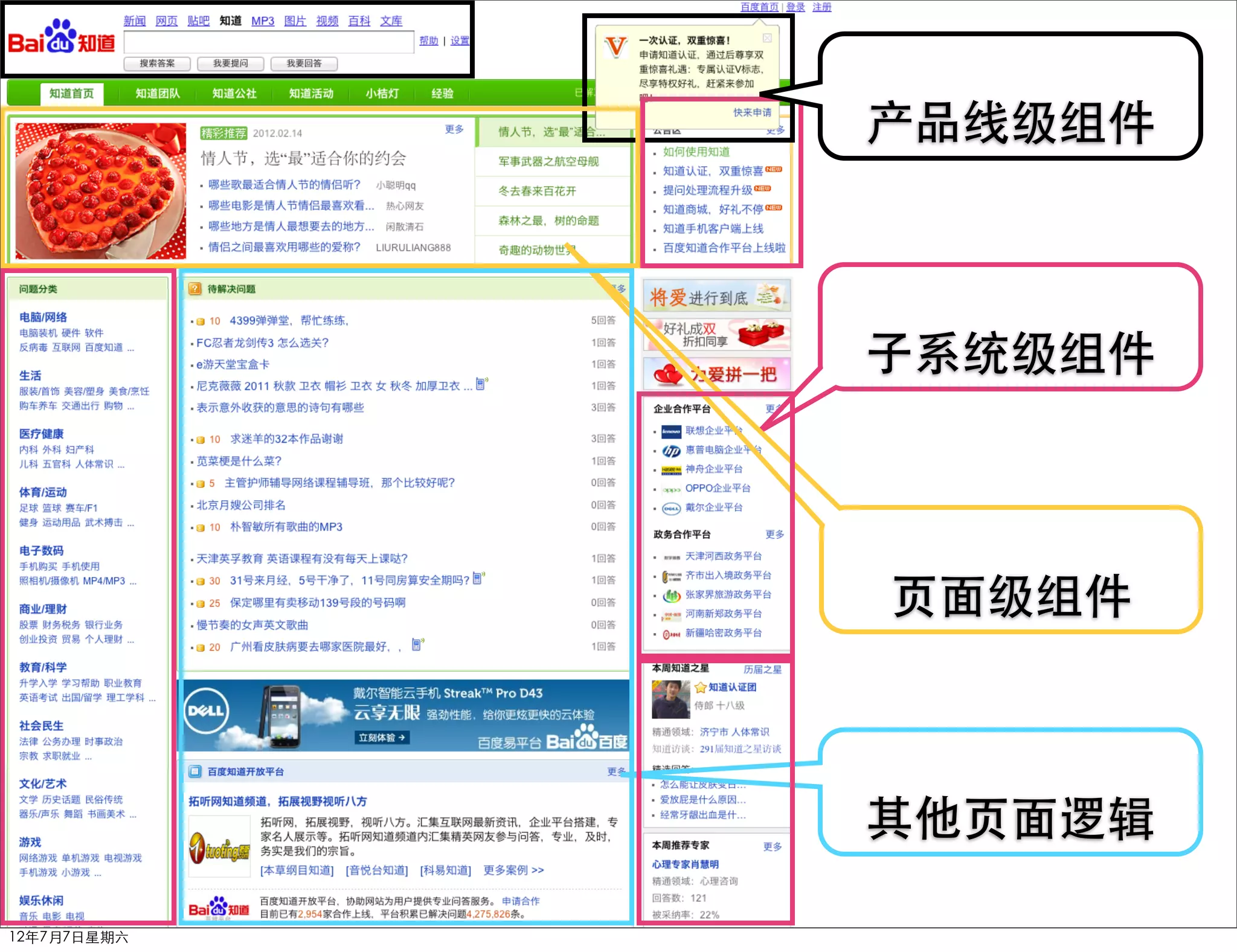Open question 慢节奏的女声英文歌曲
The image size is (1237, 952).
pos(252,625)
